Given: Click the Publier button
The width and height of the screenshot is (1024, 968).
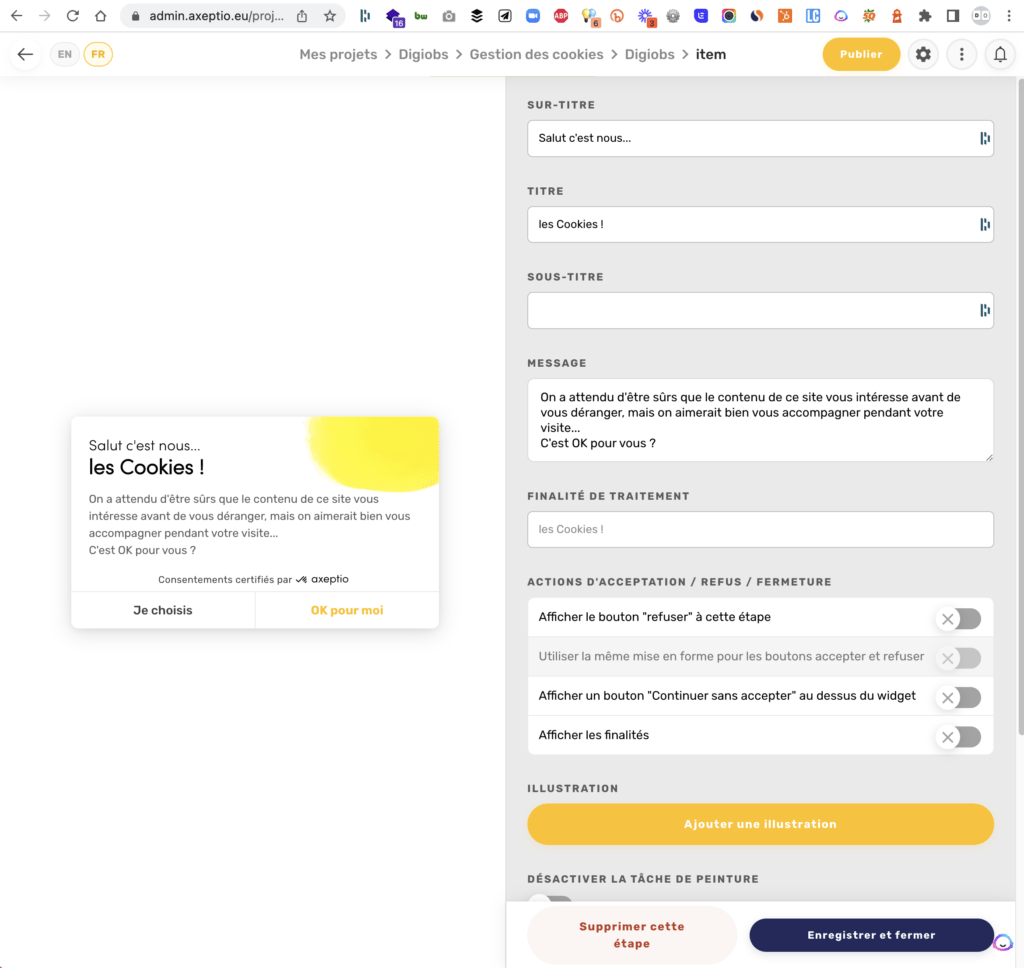Looking at the screenshot, I should 860,54.
